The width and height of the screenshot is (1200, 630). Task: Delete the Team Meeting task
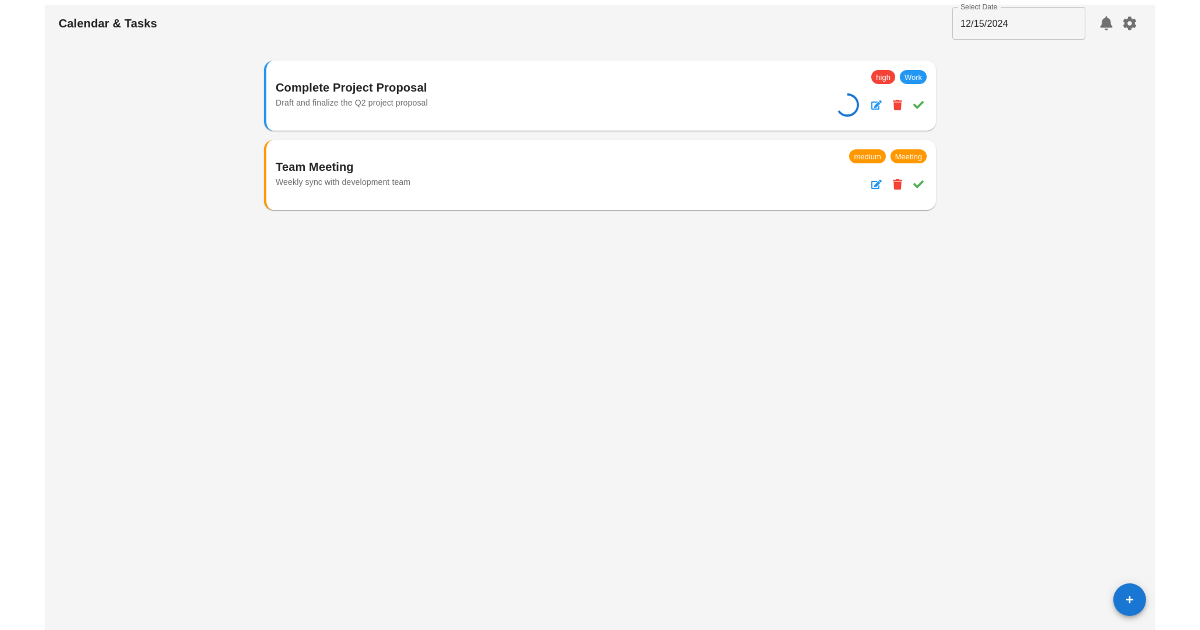tap(897, 184)
